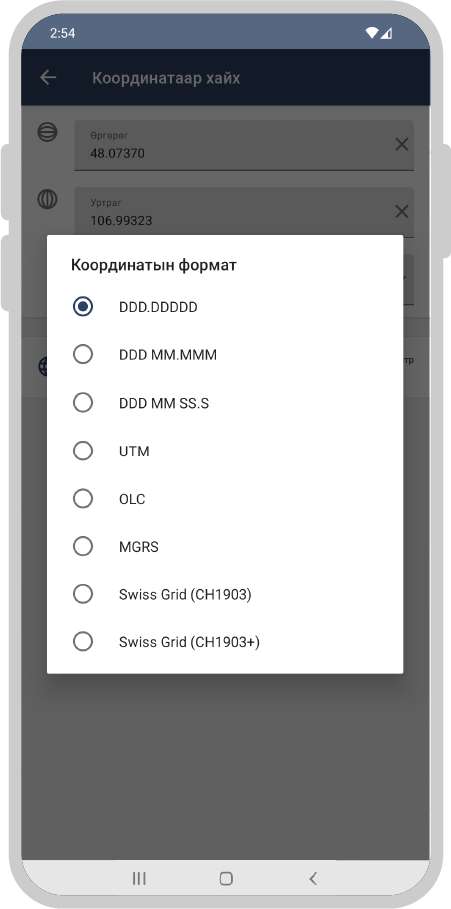This screenshot has height=909, width=451.
Task: Tap the longitude globe icon
Action: tap(48, 199)
